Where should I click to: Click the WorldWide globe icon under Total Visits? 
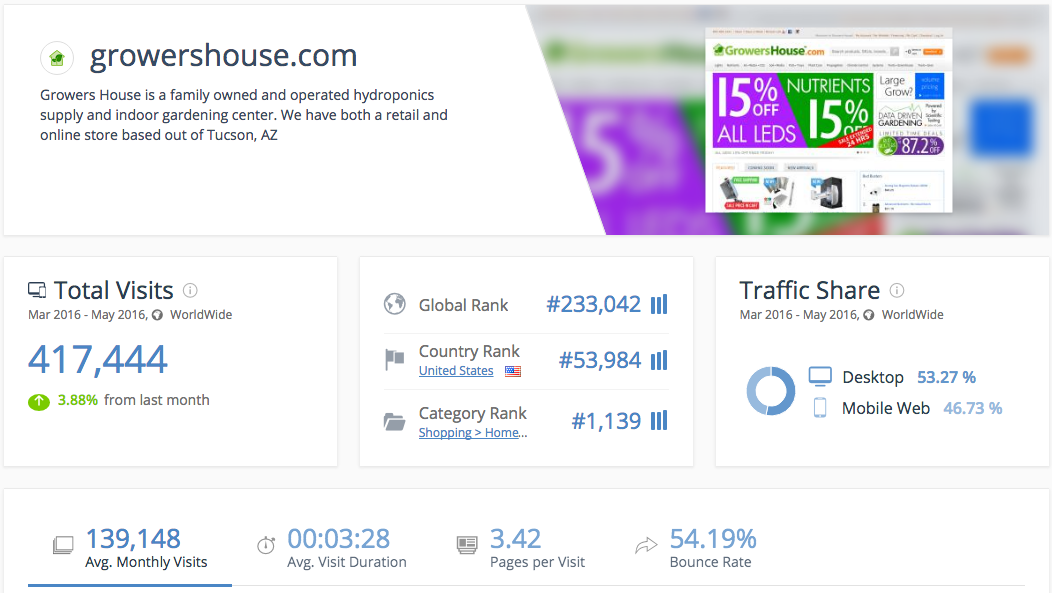coord(157,315)
